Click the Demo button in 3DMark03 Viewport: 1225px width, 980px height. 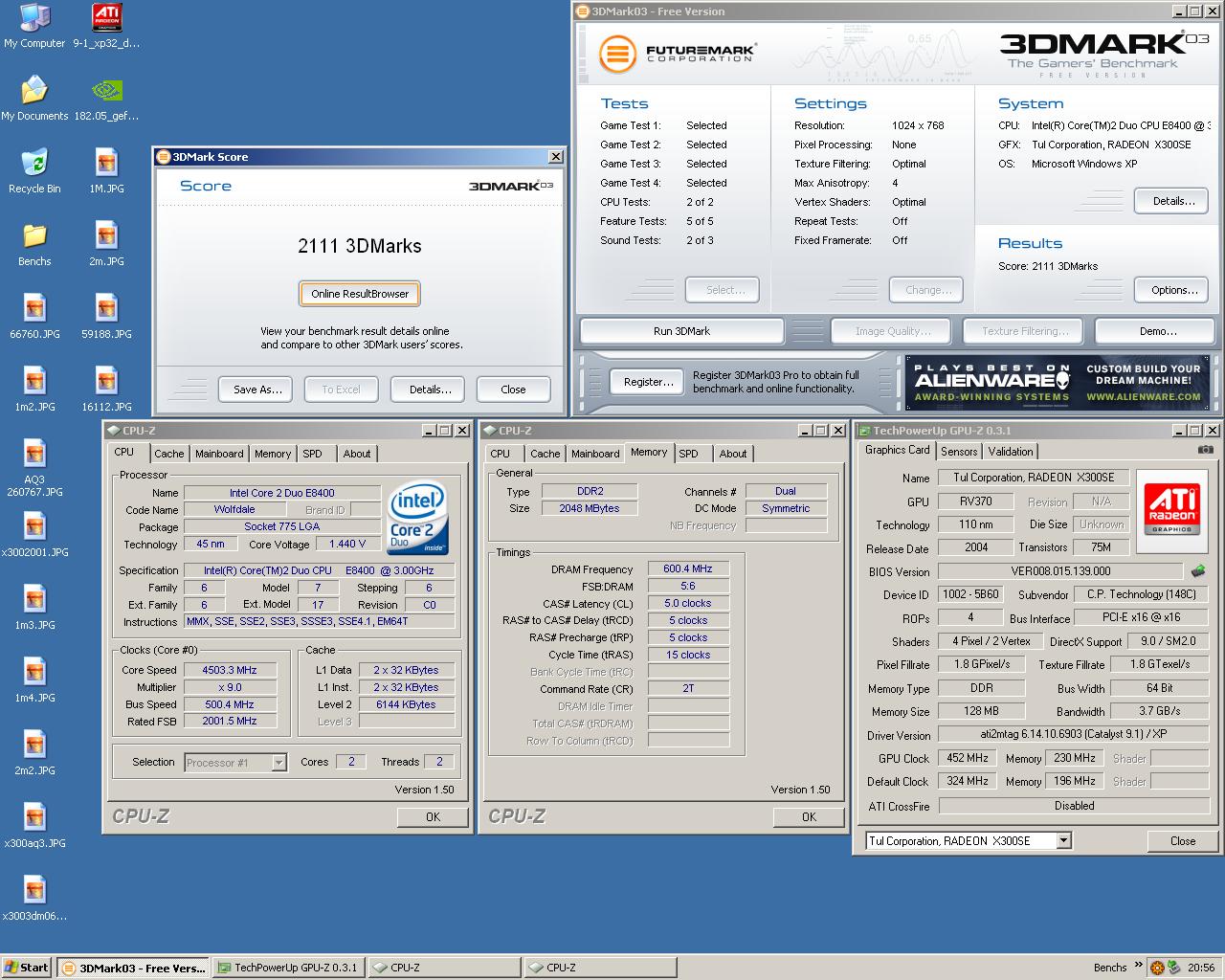point(1157,331)
